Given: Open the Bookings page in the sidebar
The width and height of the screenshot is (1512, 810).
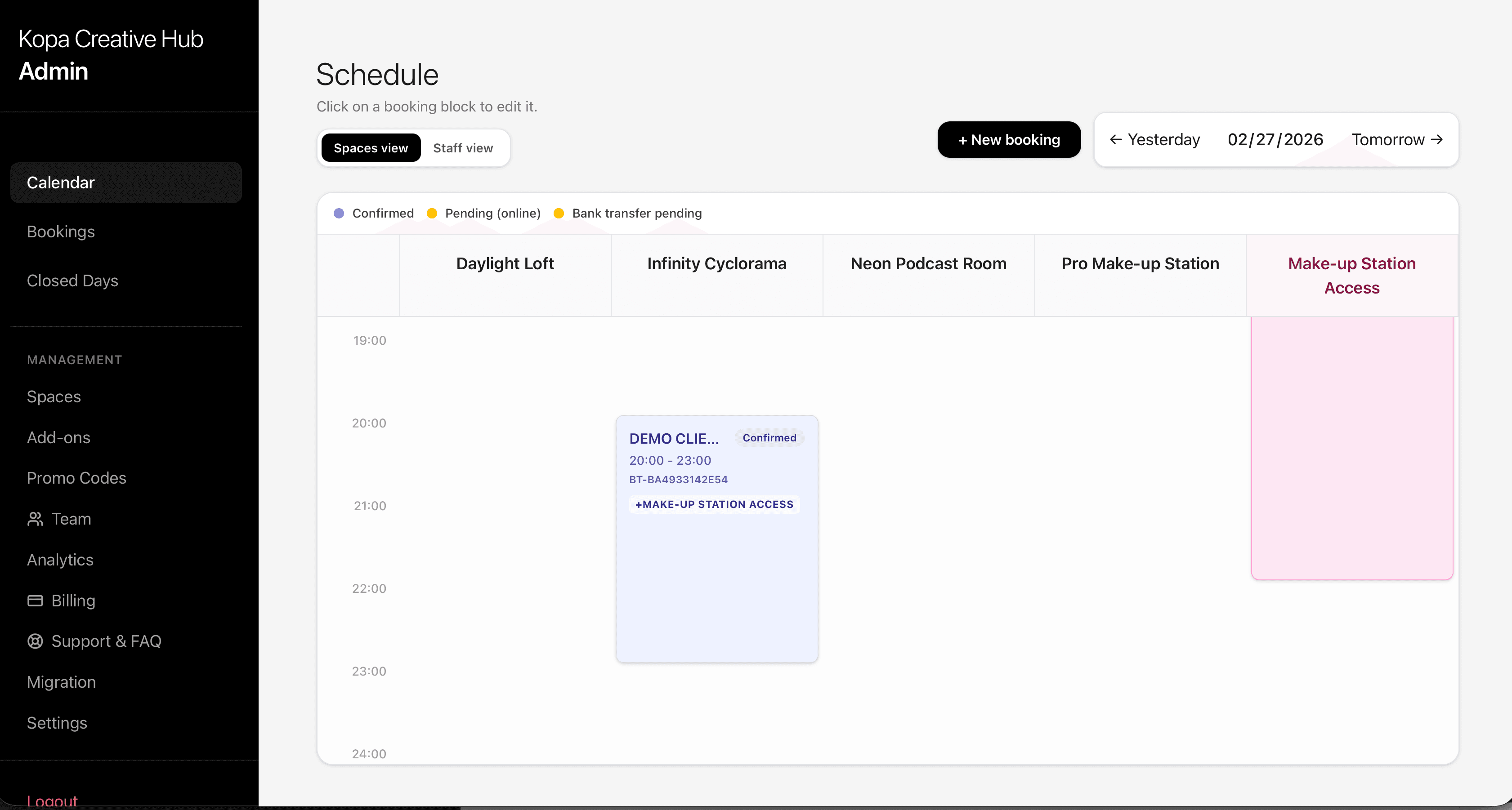Looking at the screenshot, I should click(60, 231).
